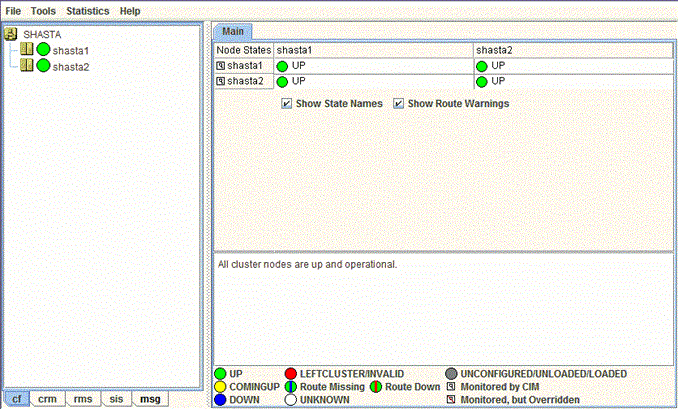Image resolution: width=678 pixels, height=409 pixels.
Task: Switch to the crm tab
Action: (48, 399)
